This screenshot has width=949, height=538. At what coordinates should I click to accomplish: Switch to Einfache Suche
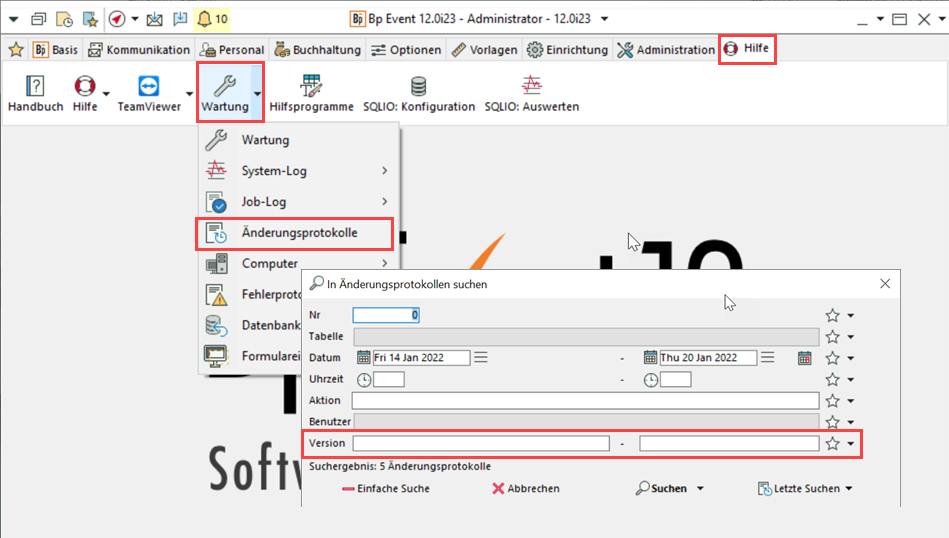[x=386, y=489]
